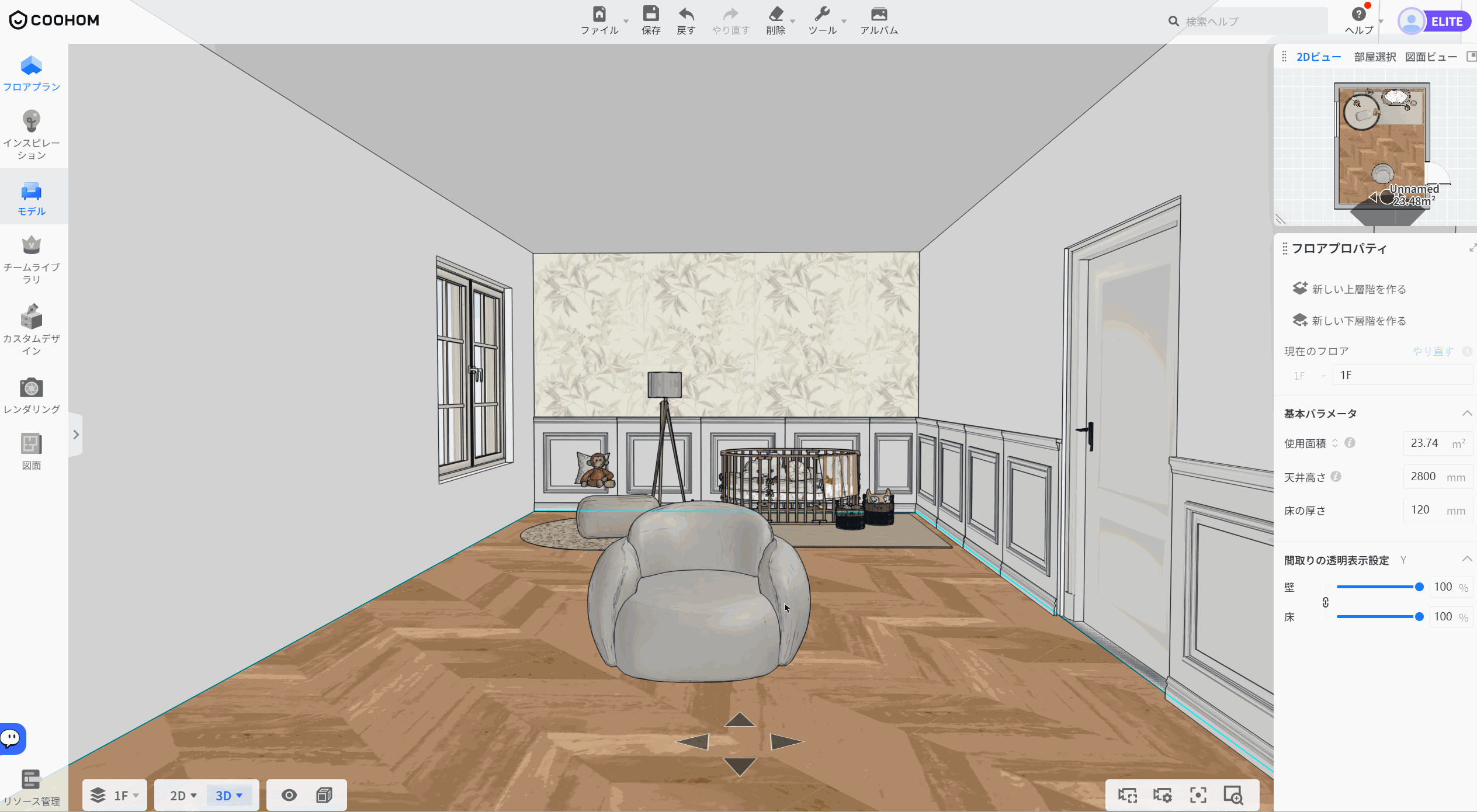The width and height of the screenshot is (1477, 812).
Task: Switch to 2D view mode
Action: (183, 796)
